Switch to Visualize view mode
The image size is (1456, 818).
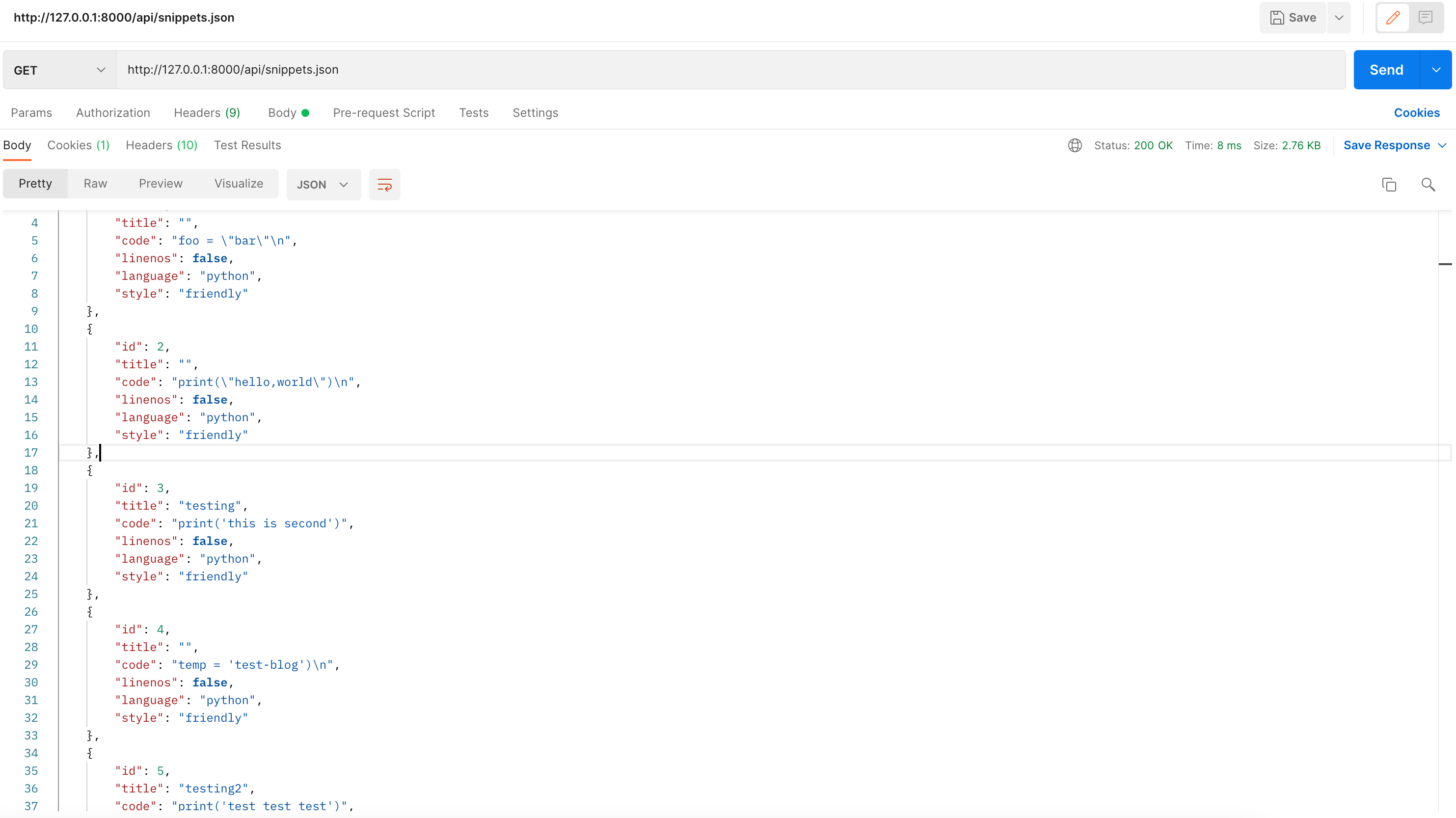pyautogui.click(x=239, y=183)
